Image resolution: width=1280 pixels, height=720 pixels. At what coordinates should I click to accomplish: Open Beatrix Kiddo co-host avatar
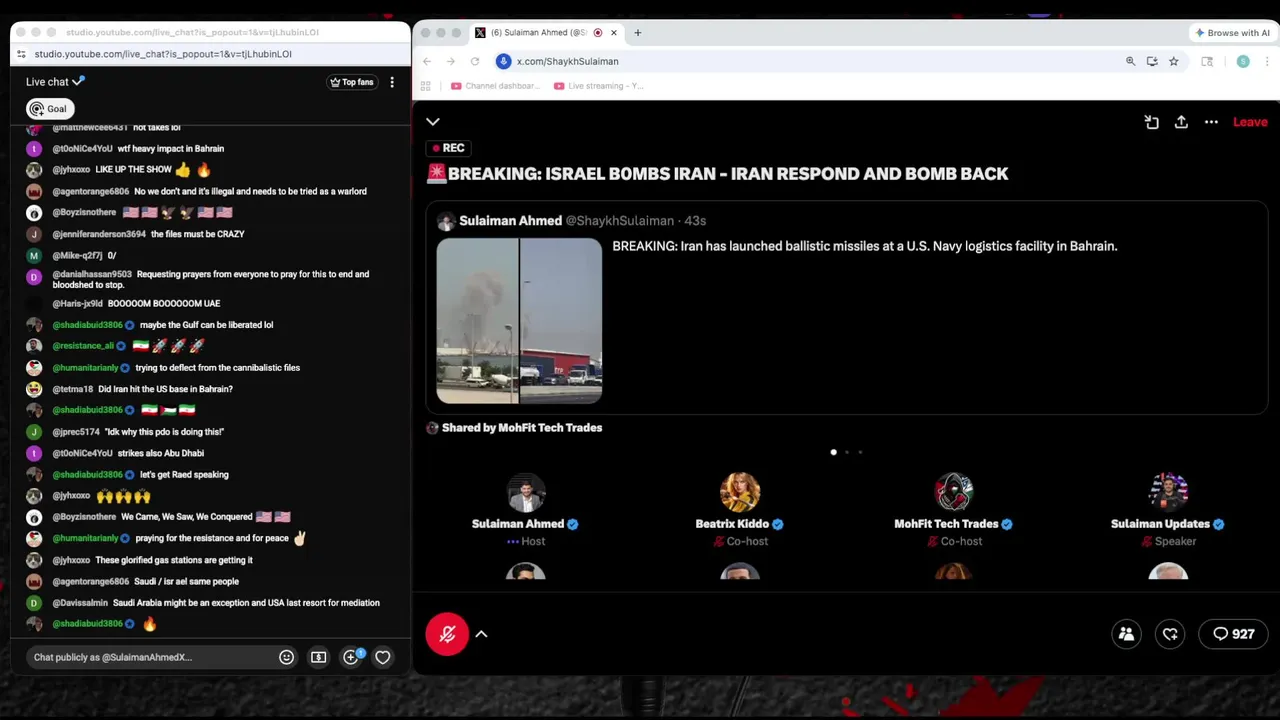coord(740,492)
